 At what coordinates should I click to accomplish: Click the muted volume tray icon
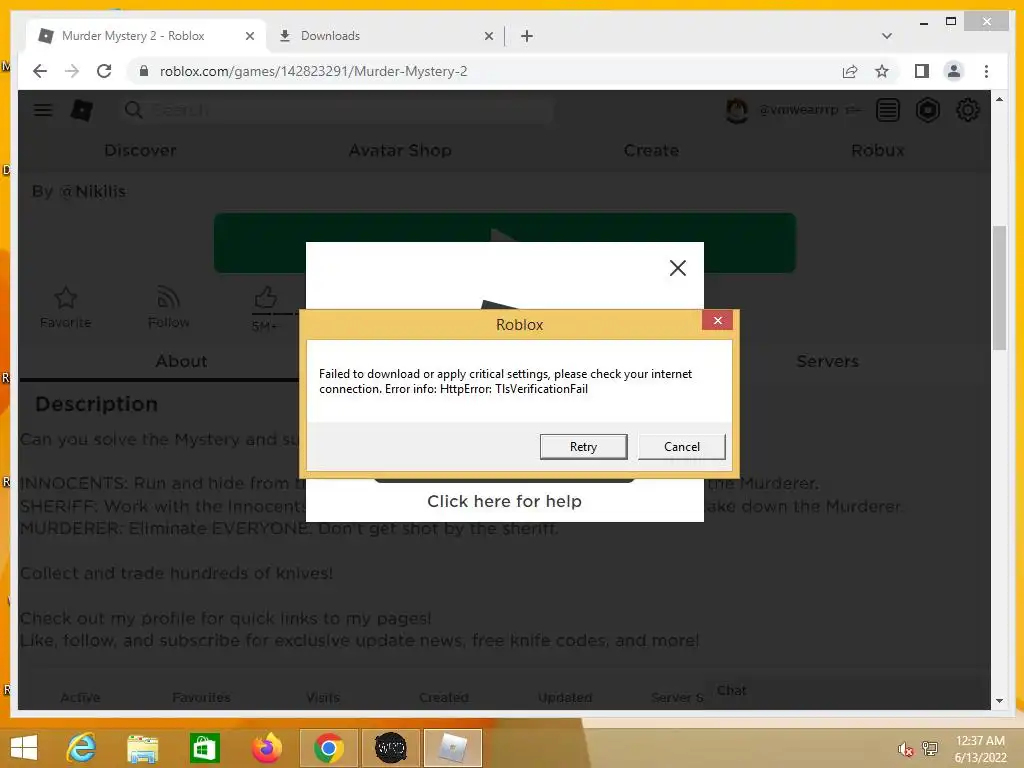pyautogui.click(x=905, y=749)
